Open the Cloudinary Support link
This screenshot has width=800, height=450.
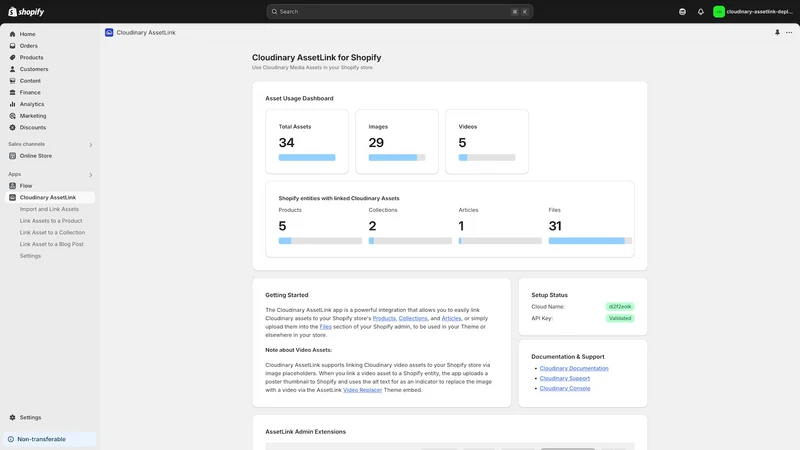[x=565, y=379]
